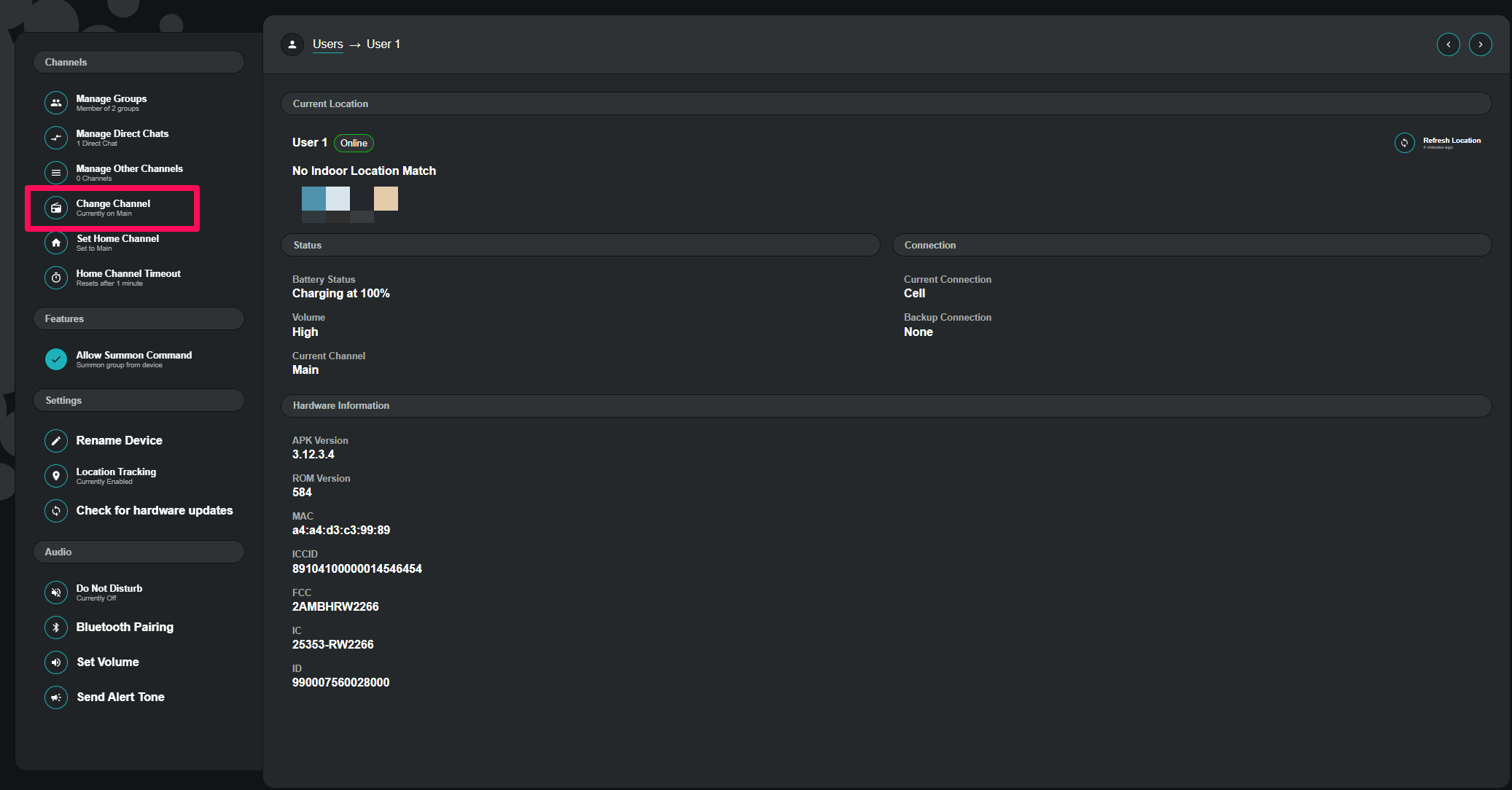Screen dimensions: 1512x790
Task: Click the Set Home Channel house icon
Action: [x=56, y=243]
